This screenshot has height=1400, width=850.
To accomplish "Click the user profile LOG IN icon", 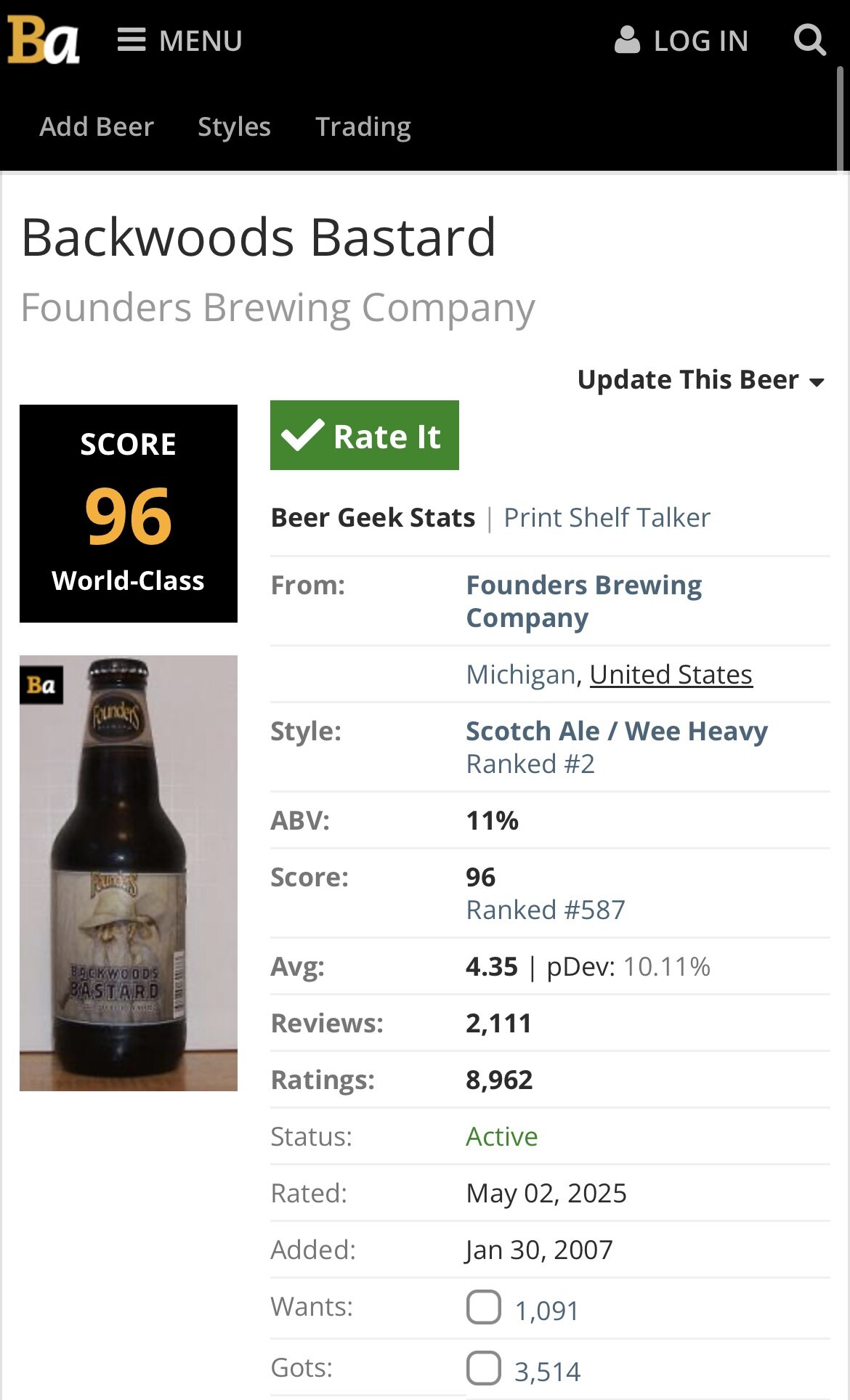I will (627, 40).
